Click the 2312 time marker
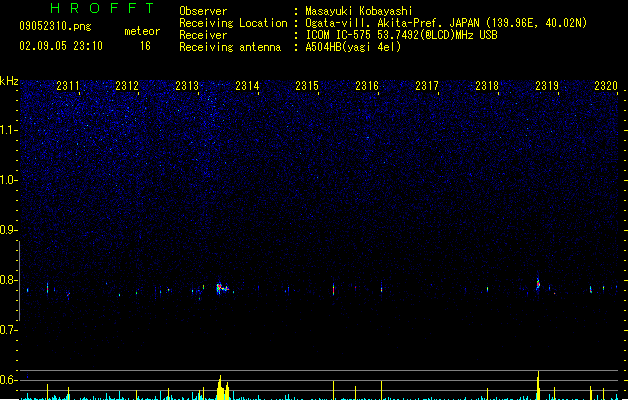This screenshot has height=400, width=629. point(127,86)
